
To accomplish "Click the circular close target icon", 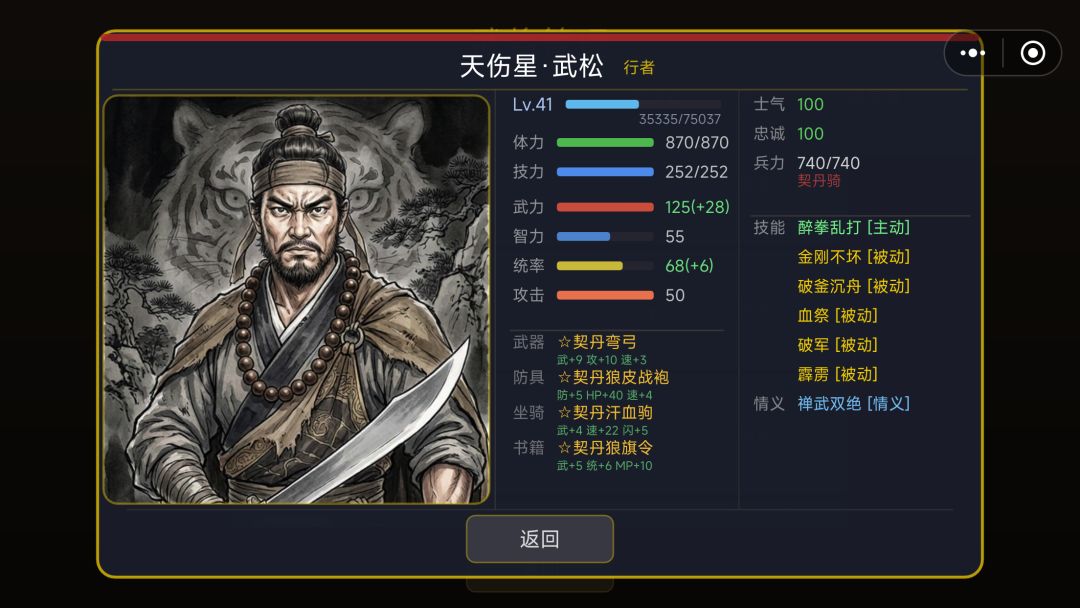I will 1032,53.
